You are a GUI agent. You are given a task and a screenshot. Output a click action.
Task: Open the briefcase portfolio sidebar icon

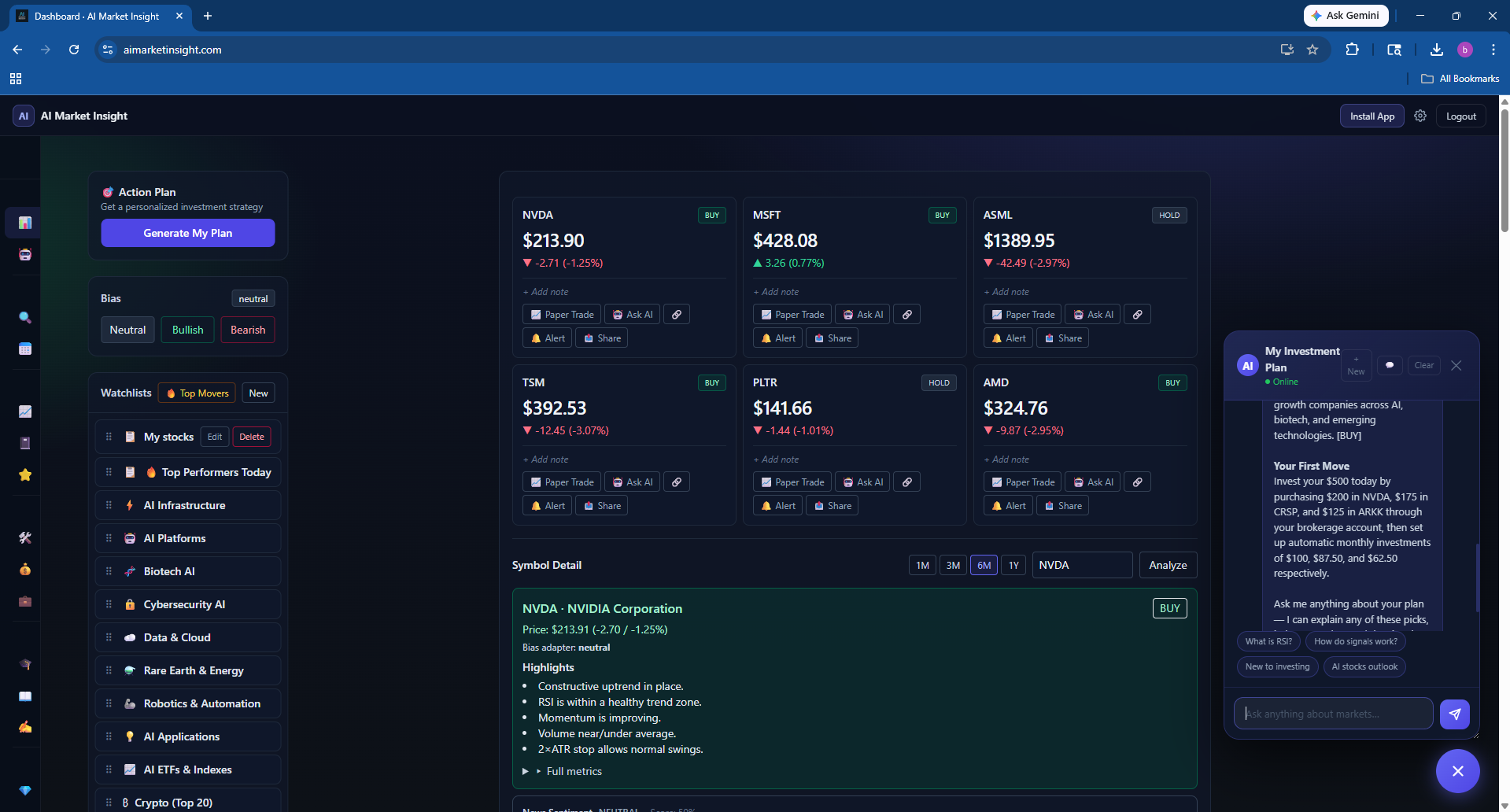25,601
